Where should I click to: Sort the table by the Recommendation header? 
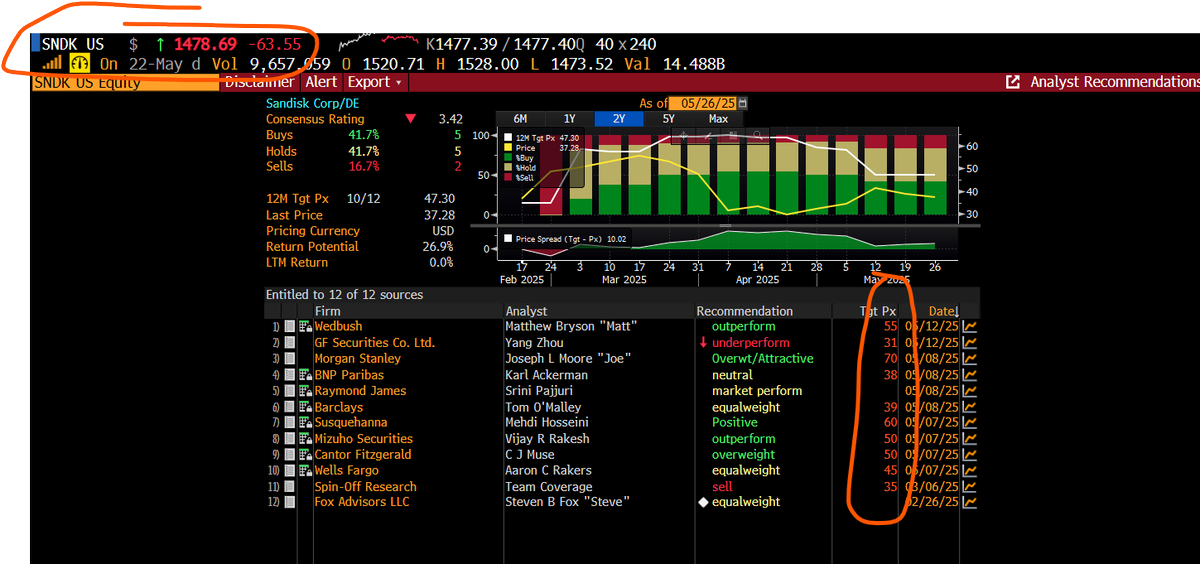745,311
